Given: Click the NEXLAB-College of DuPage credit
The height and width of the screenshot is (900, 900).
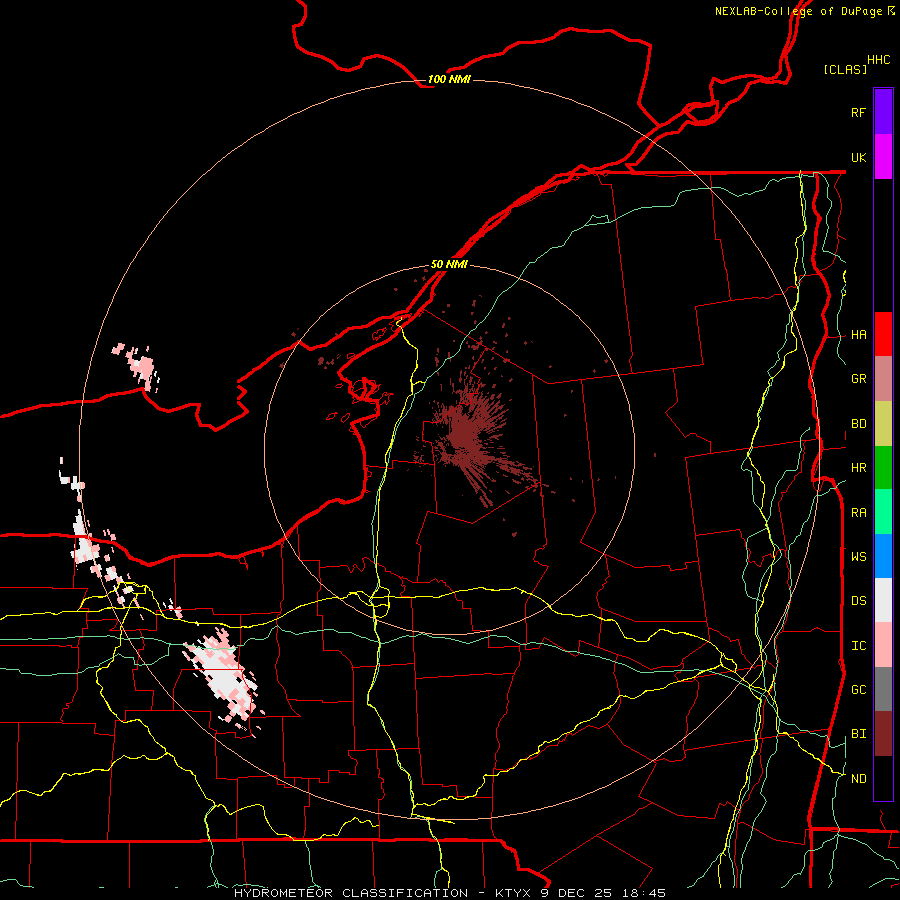Looking at the screenshot, I should (798, 11).
